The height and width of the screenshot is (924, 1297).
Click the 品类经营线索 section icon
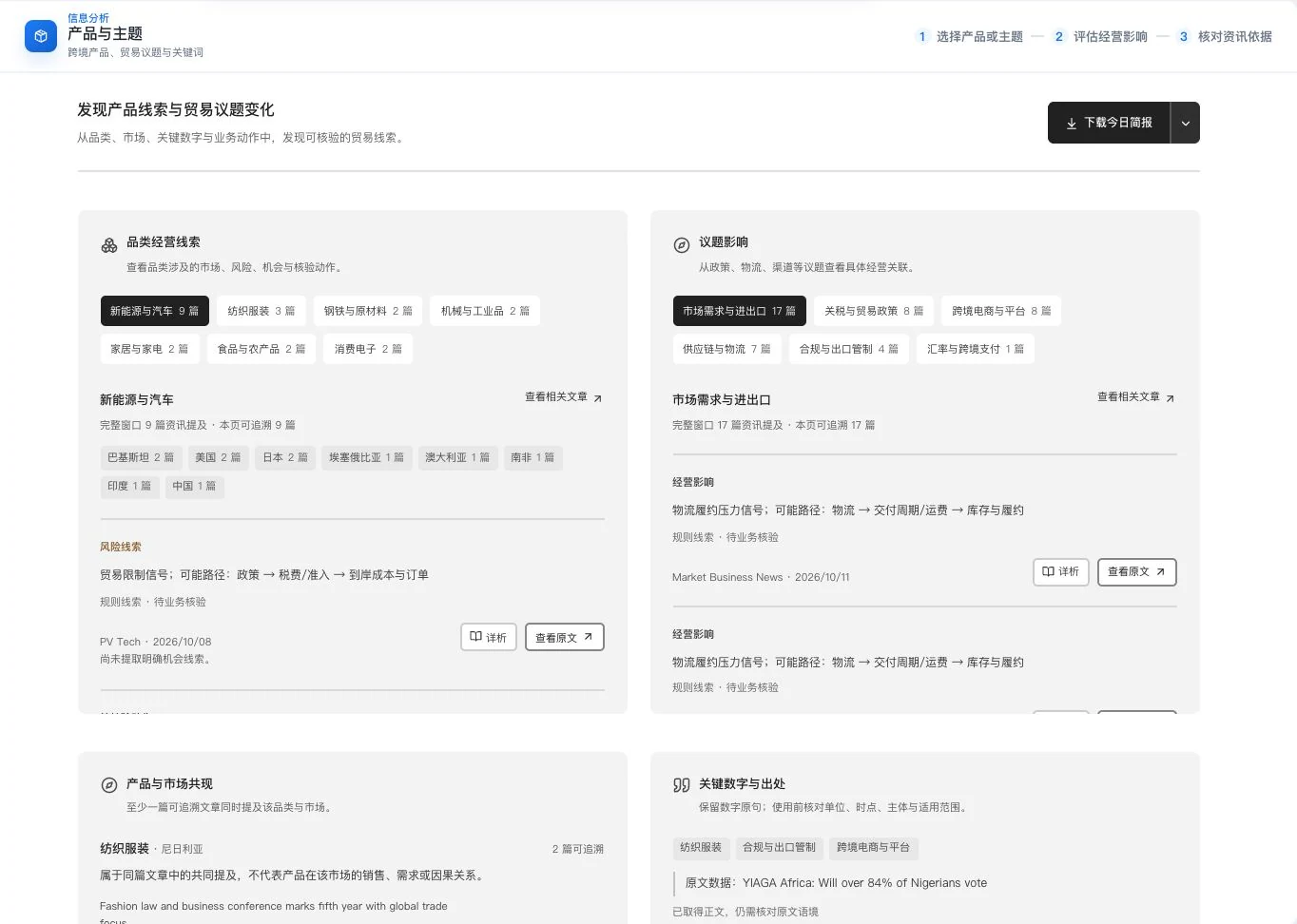[x=109, y=245]
